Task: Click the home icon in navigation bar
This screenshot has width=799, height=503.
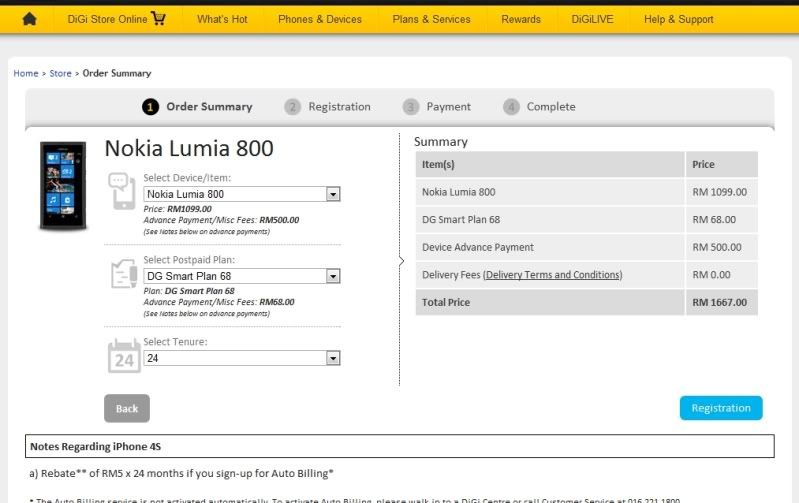Action: click(x=29, y=19)
